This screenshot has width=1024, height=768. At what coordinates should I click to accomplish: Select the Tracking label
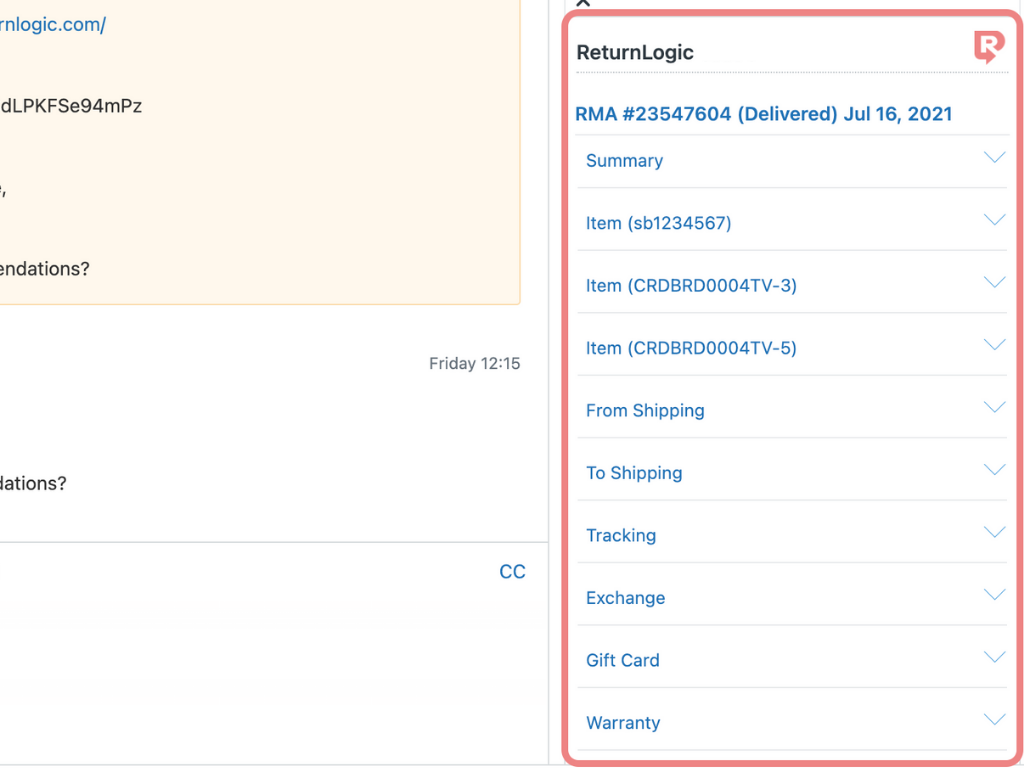pos(621,536)
